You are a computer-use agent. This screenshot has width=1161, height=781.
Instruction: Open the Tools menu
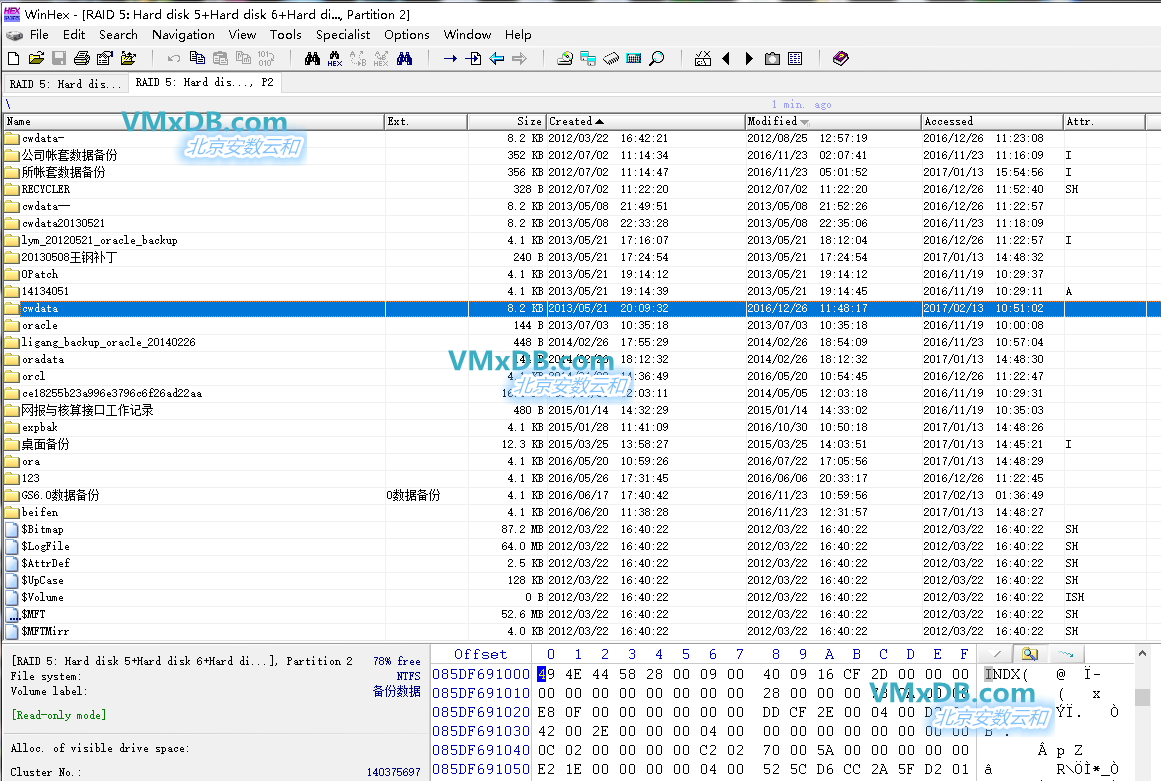[286, 35]
